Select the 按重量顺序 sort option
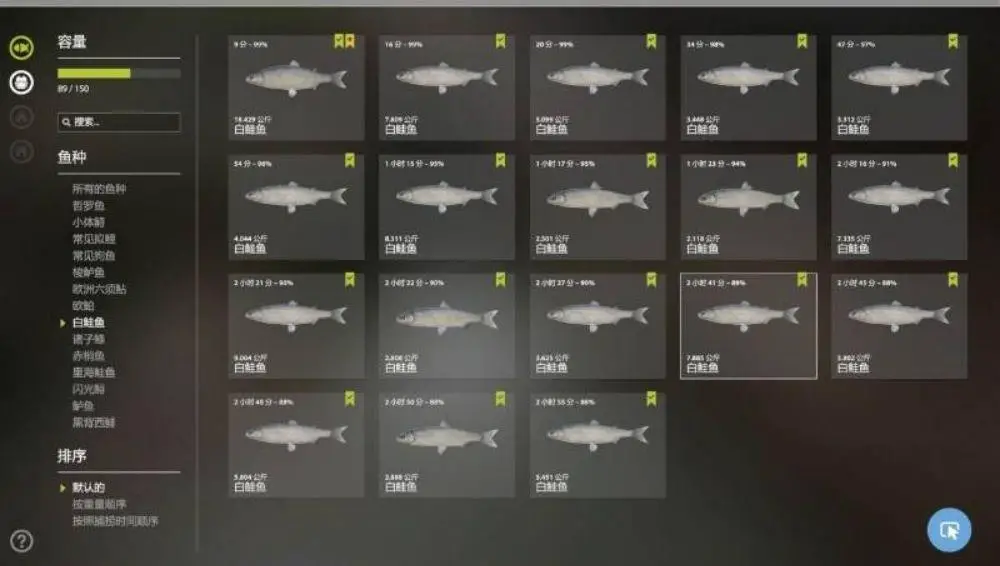Screen dimensions: 1000x566 coord(99,504)
